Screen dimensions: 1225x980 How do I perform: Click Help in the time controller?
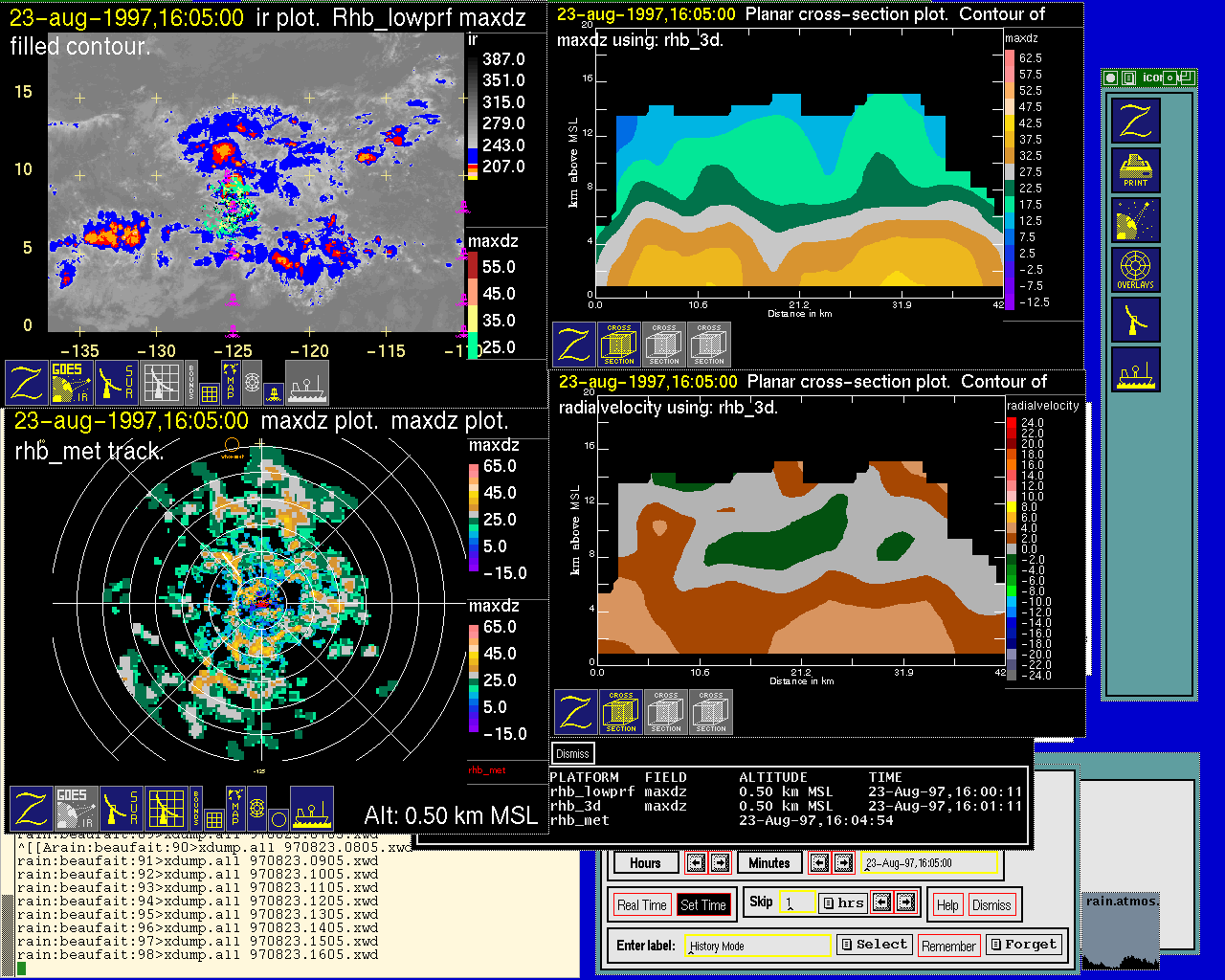[x=947, y=905]
